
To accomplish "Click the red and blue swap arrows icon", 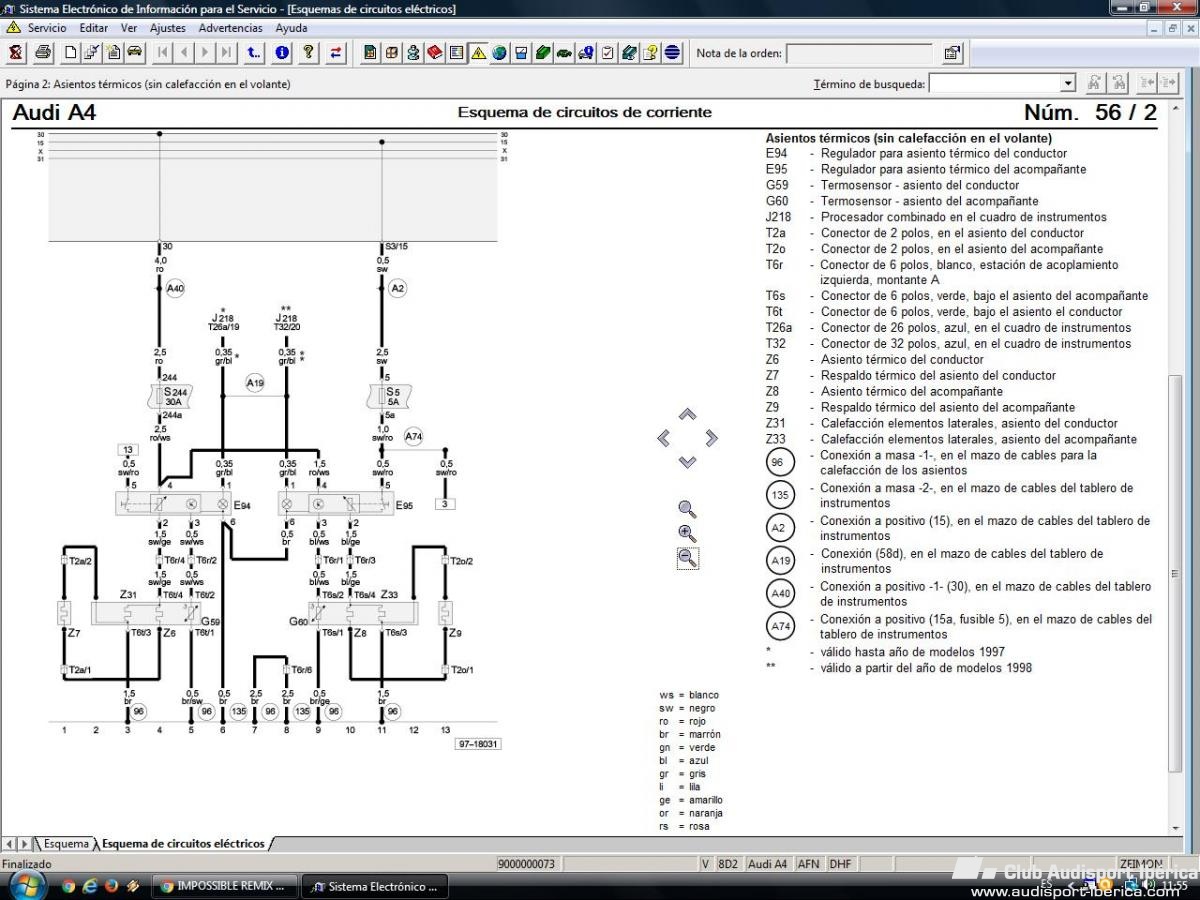I will pos(336,52).
